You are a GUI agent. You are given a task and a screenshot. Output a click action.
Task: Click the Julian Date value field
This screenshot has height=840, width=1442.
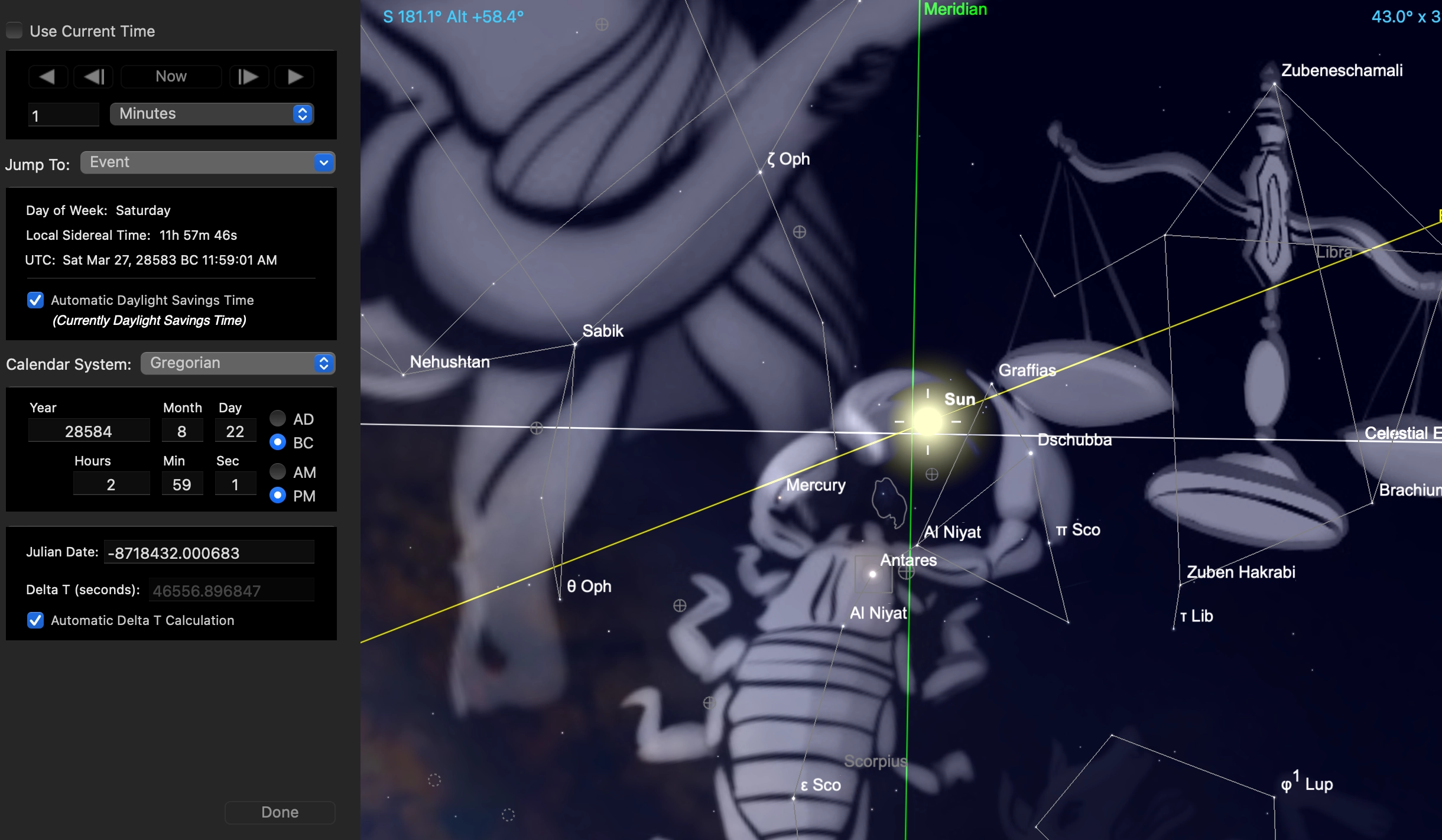[x=209, y=553]
